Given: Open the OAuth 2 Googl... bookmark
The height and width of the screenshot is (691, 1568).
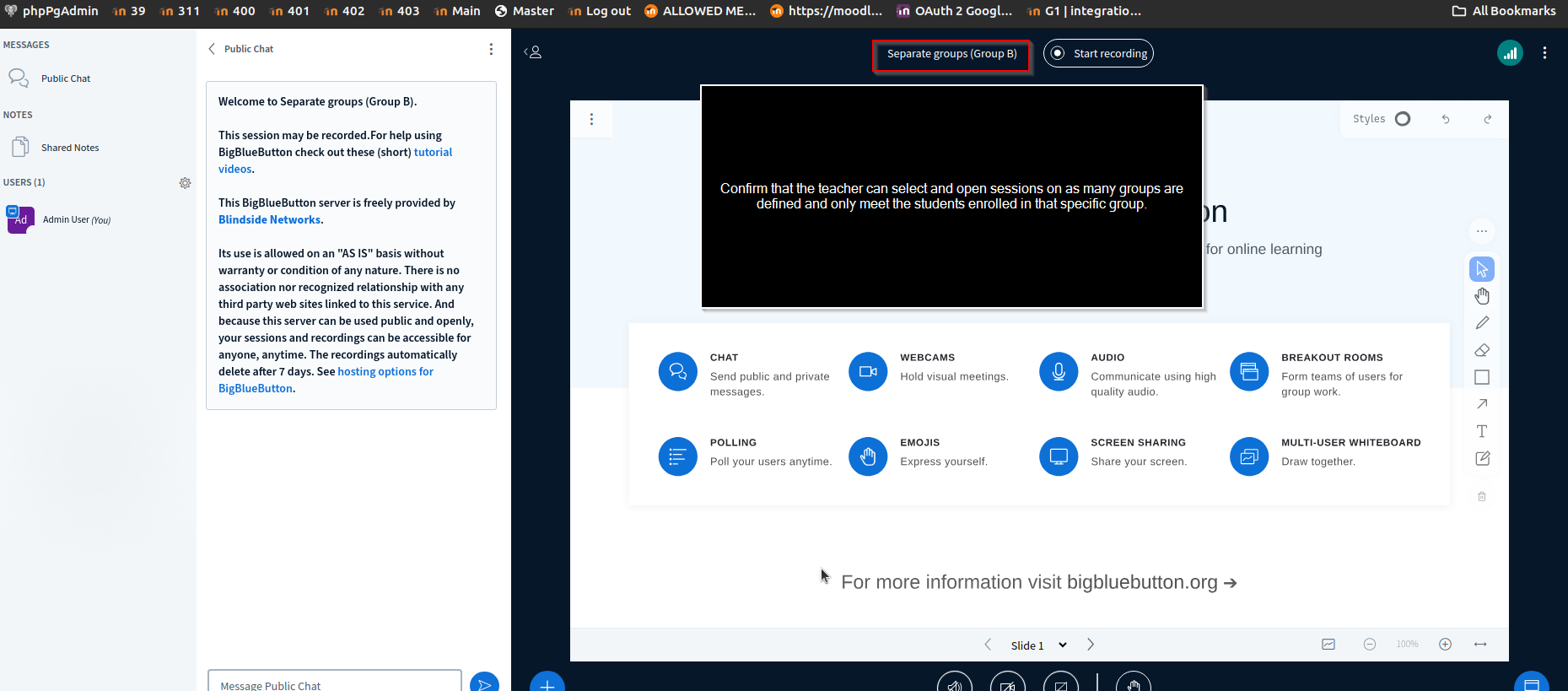Looking at the screenshot, I should (954, 11).
